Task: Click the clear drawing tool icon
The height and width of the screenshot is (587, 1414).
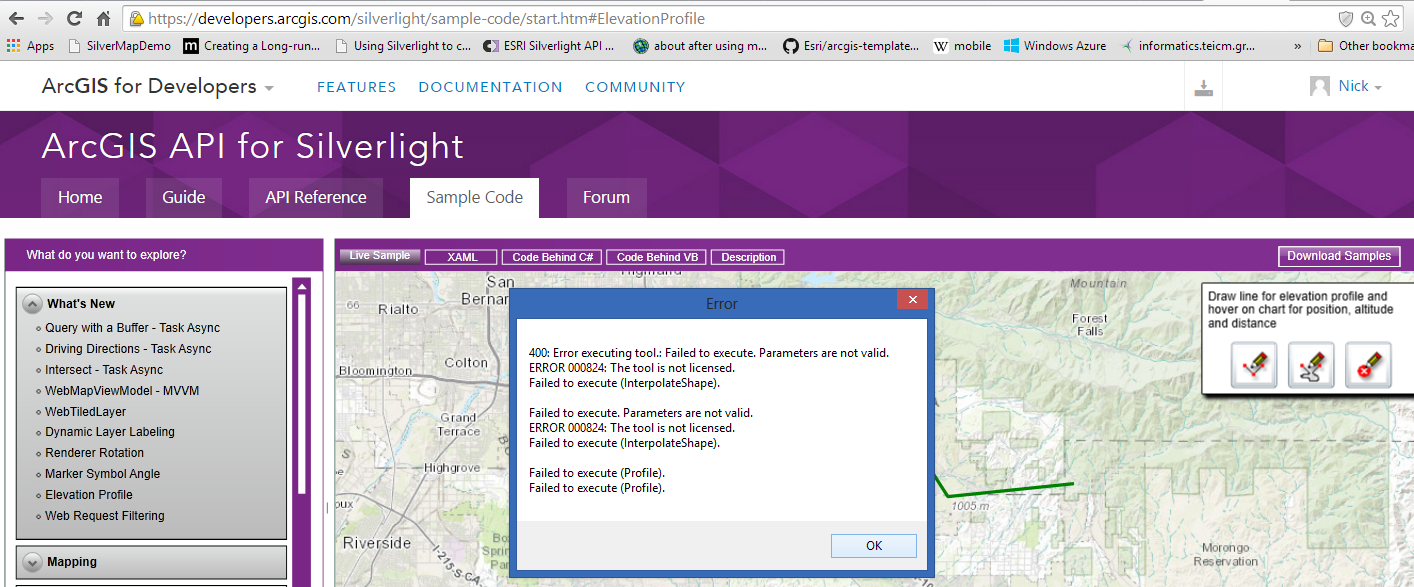Action: coord(1368,364)
